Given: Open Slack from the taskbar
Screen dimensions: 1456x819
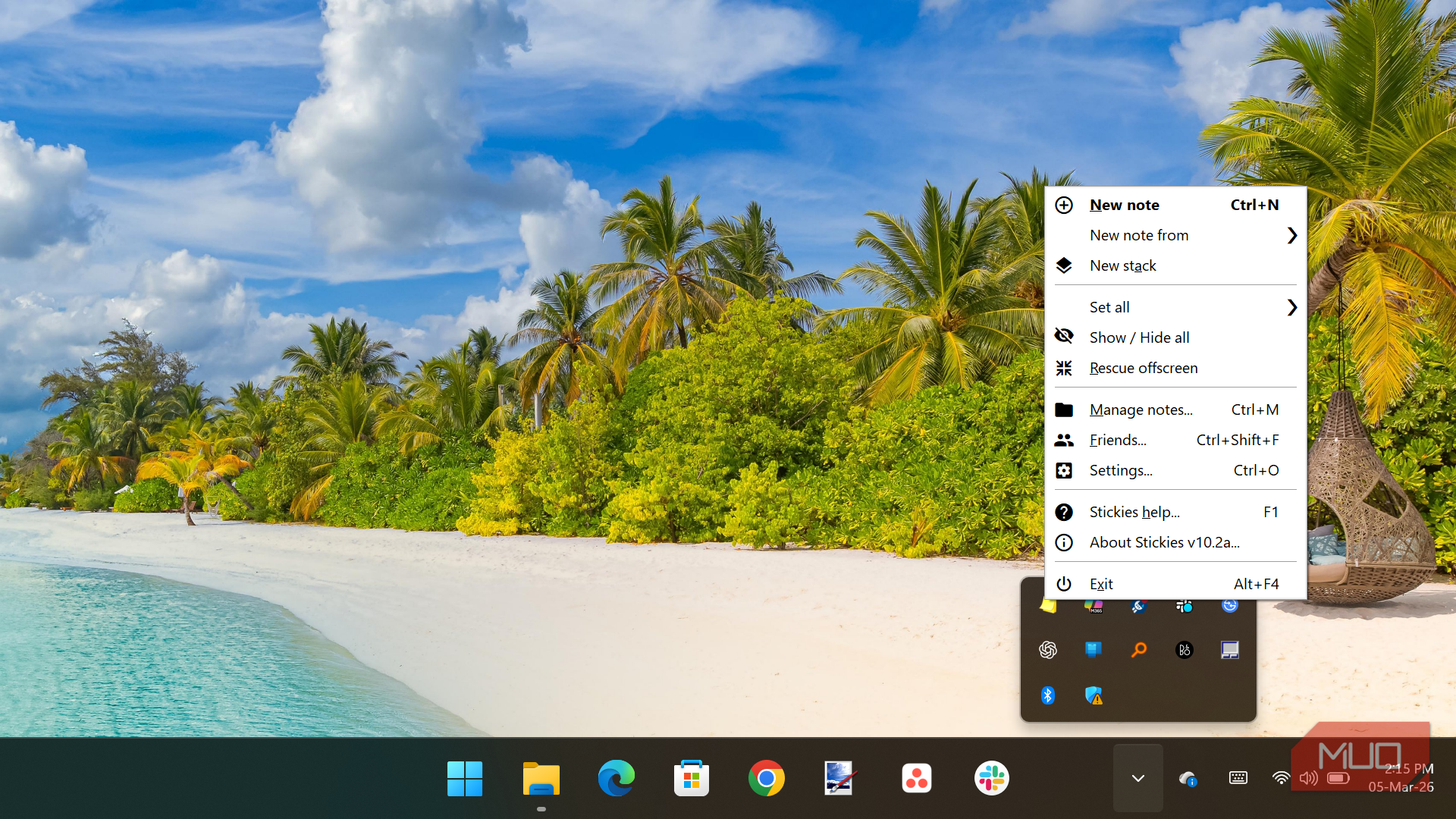Looking at the screenshot, I should tap(992, 779).
